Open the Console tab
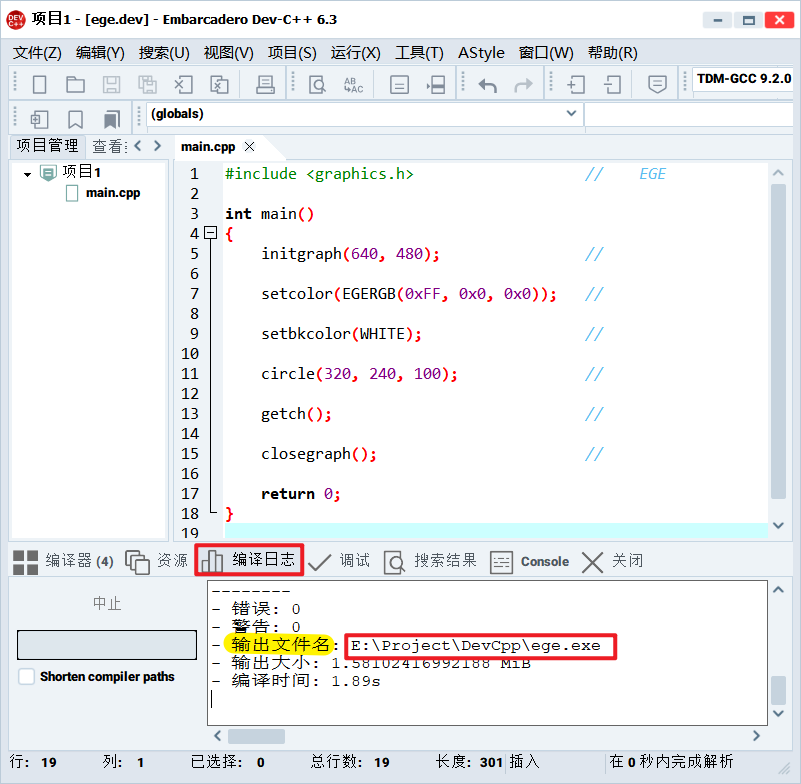This screenshot has height=784, width=801. pos(530,561)
